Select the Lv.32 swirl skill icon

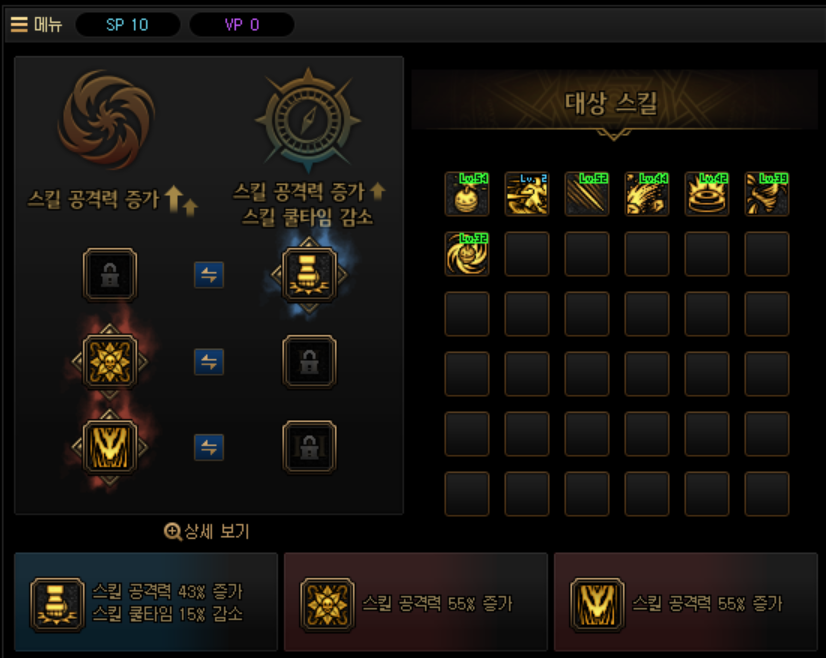coord(467,254)
